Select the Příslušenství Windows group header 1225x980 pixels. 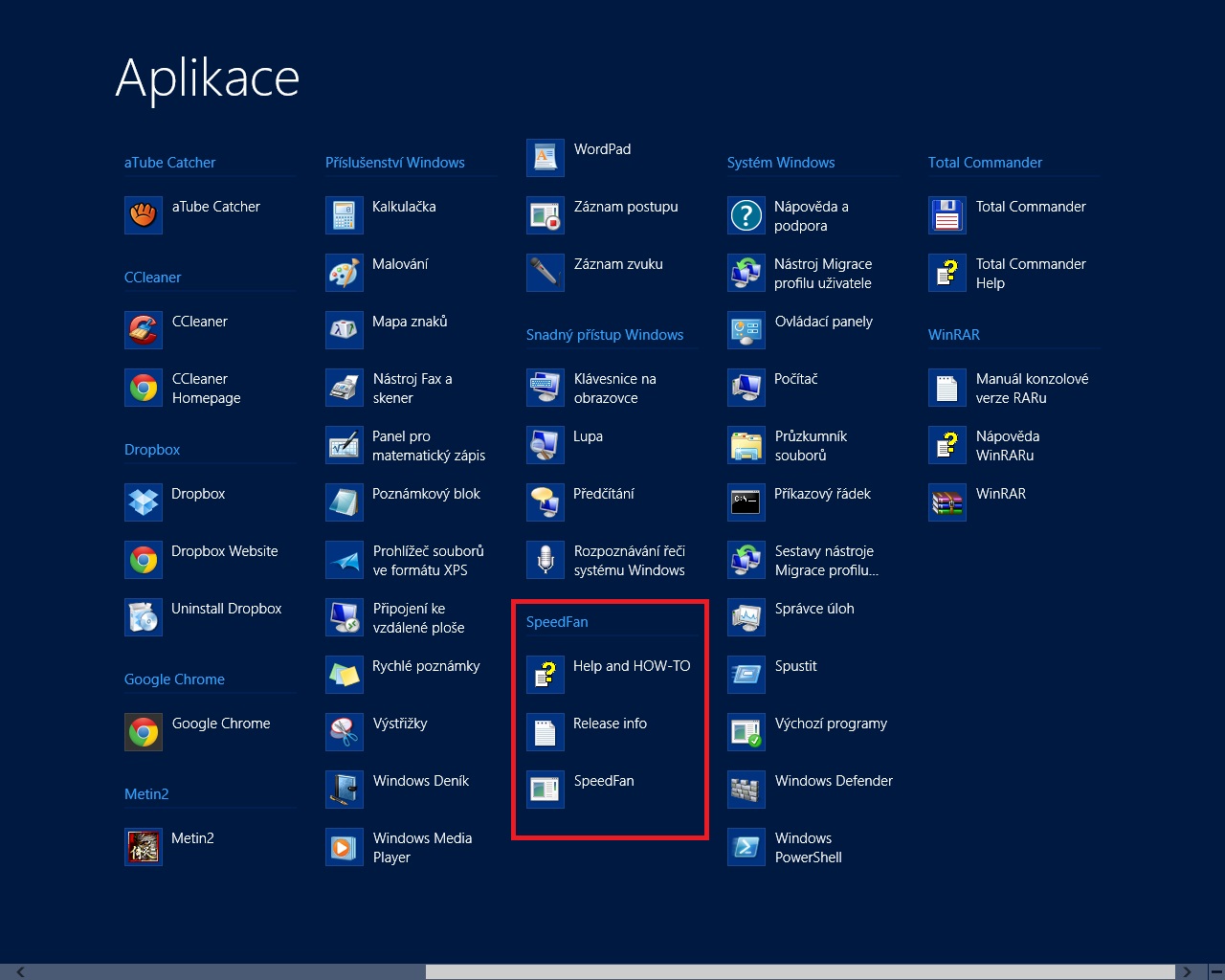click(395, 163)
